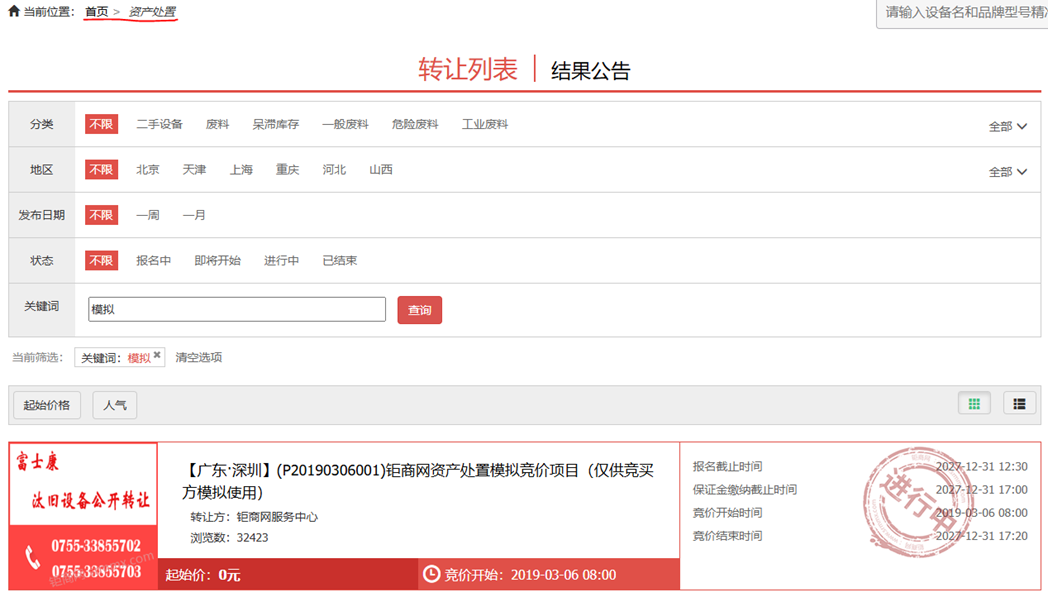Open 资产处置 breadcrumb link

click(x=152, y=11)
